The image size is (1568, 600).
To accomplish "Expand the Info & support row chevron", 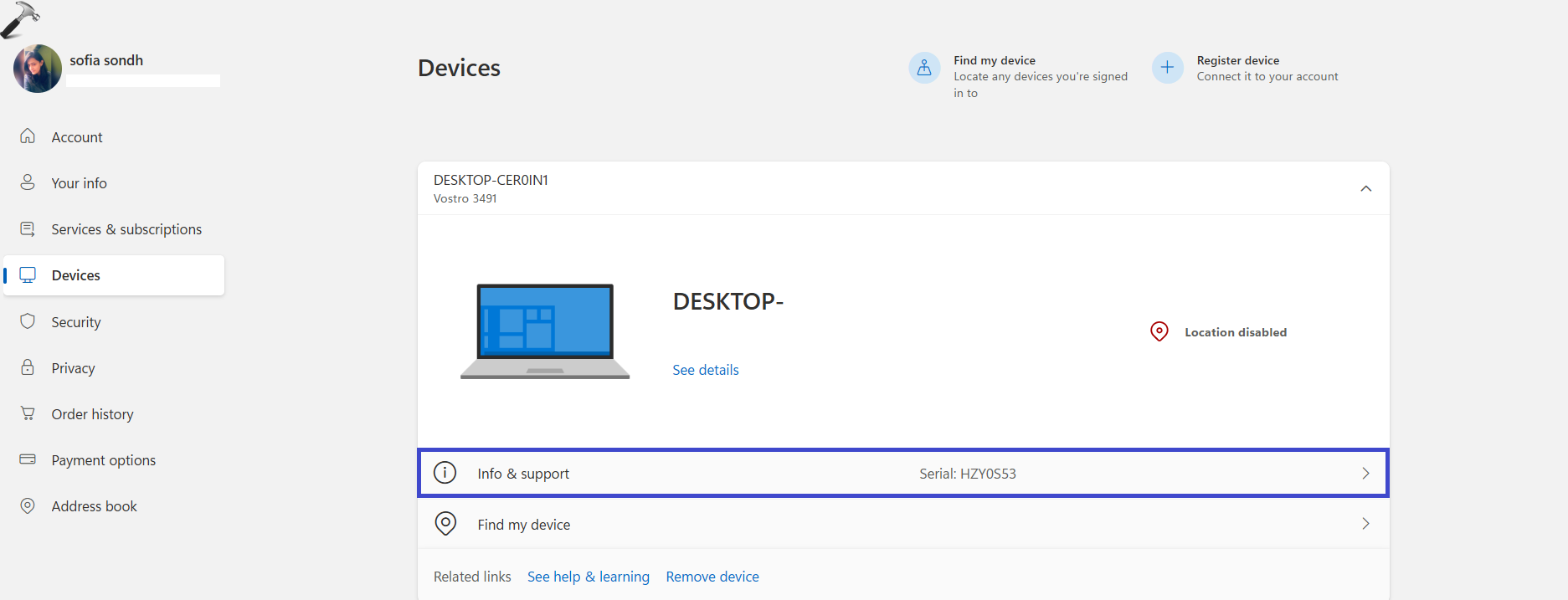I will point(1365,474).
